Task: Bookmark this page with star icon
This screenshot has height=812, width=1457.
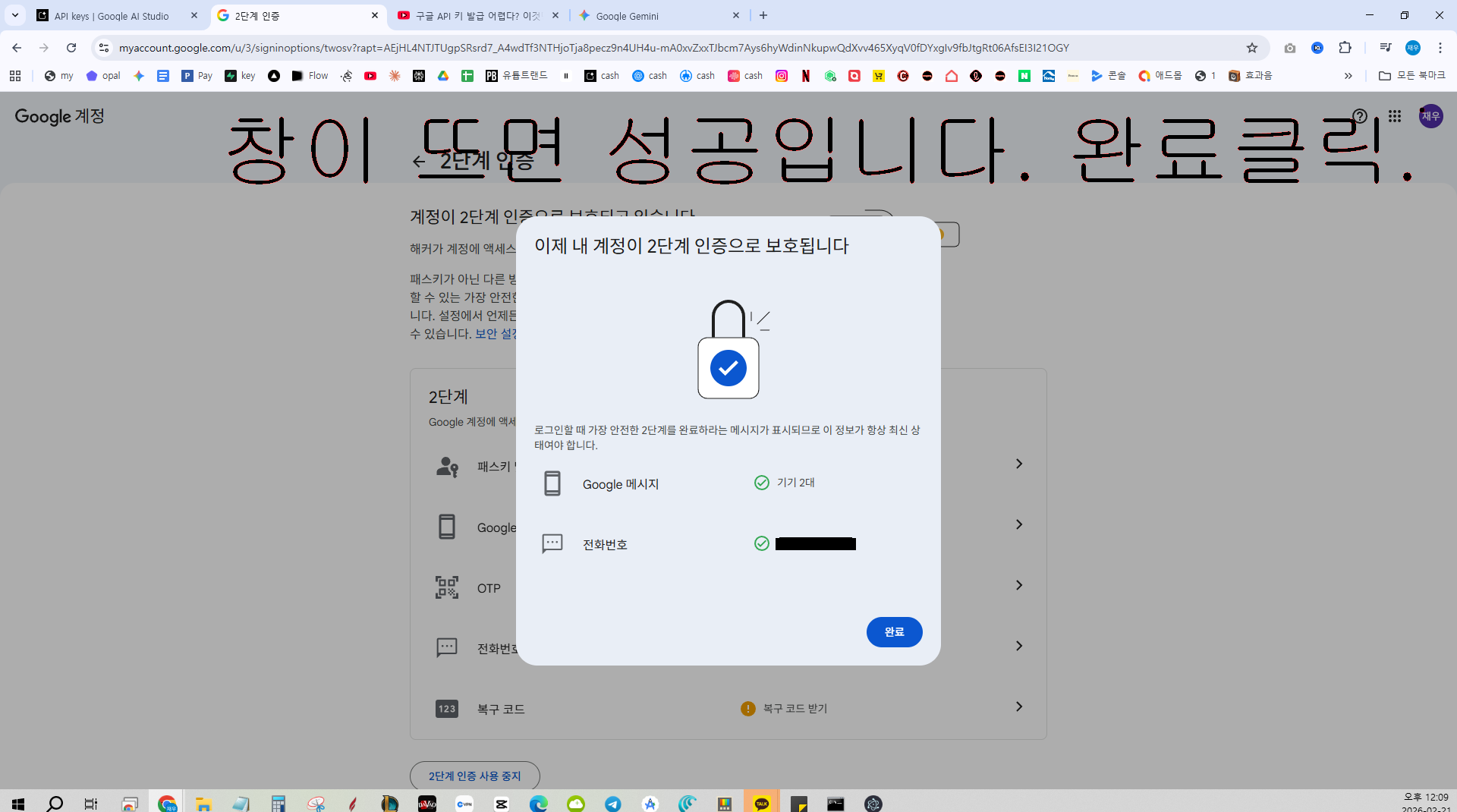Action: 1252,48
